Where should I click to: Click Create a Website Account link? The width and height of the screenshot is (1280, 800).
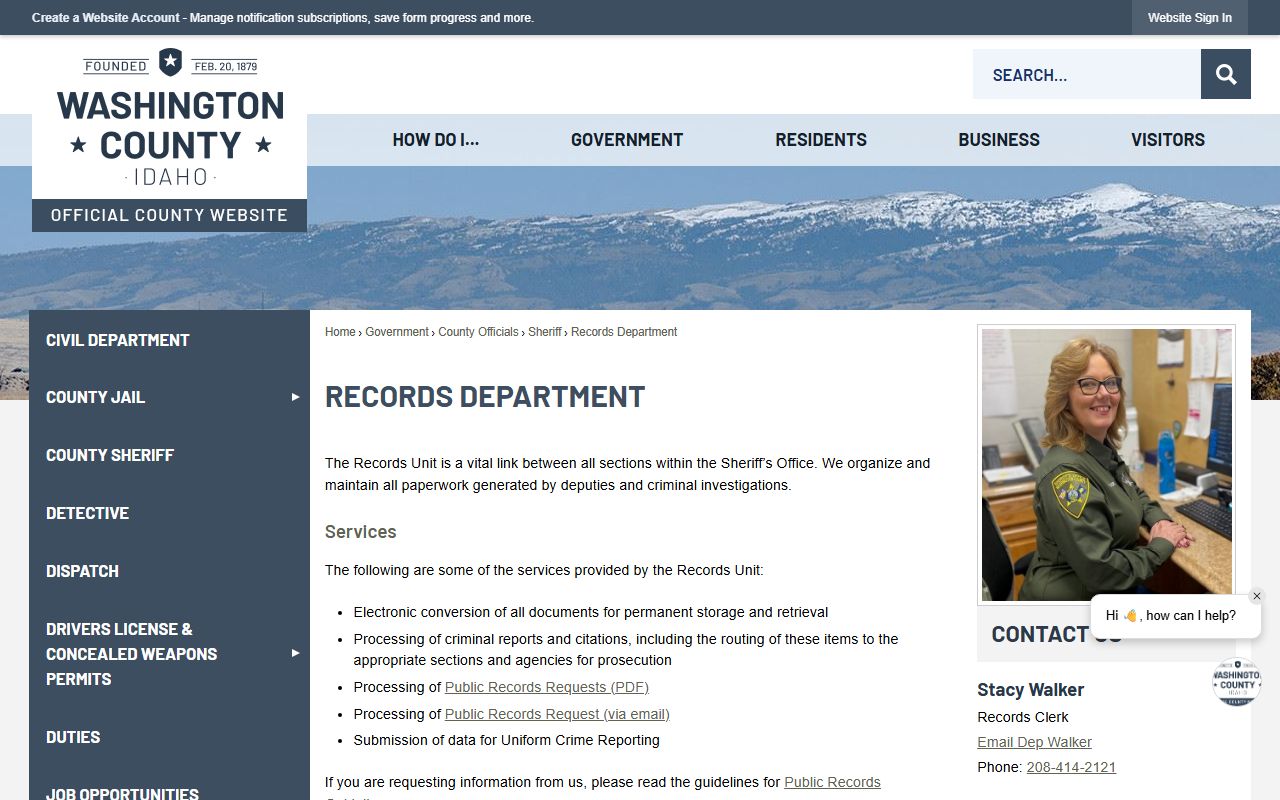106,18
